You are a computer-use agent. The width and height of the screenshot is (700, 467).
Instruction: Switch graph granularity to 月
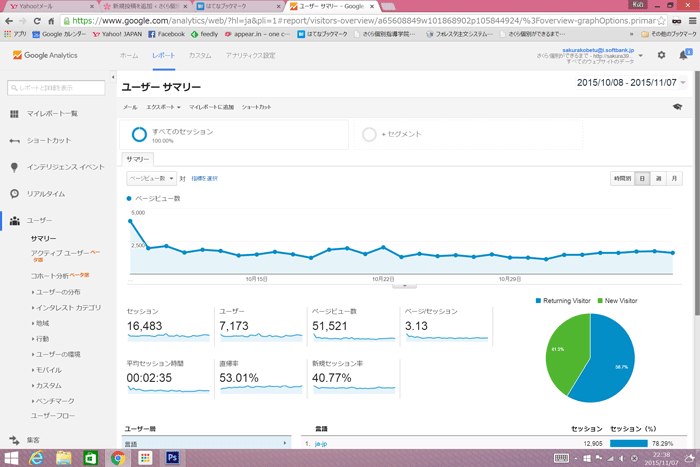675,178
